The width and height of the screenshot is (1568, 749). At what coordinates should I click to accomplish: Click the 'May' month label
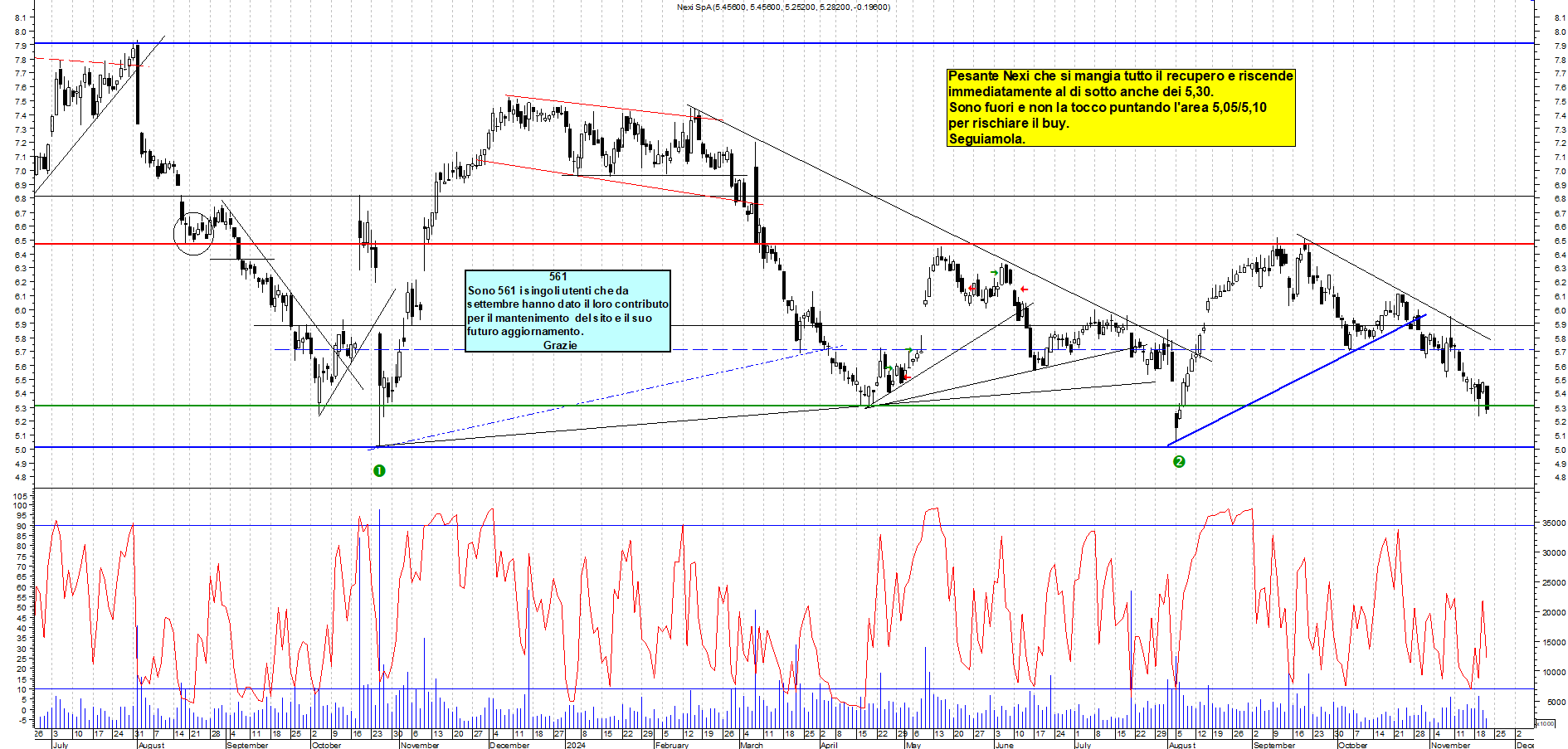[913, 745]
